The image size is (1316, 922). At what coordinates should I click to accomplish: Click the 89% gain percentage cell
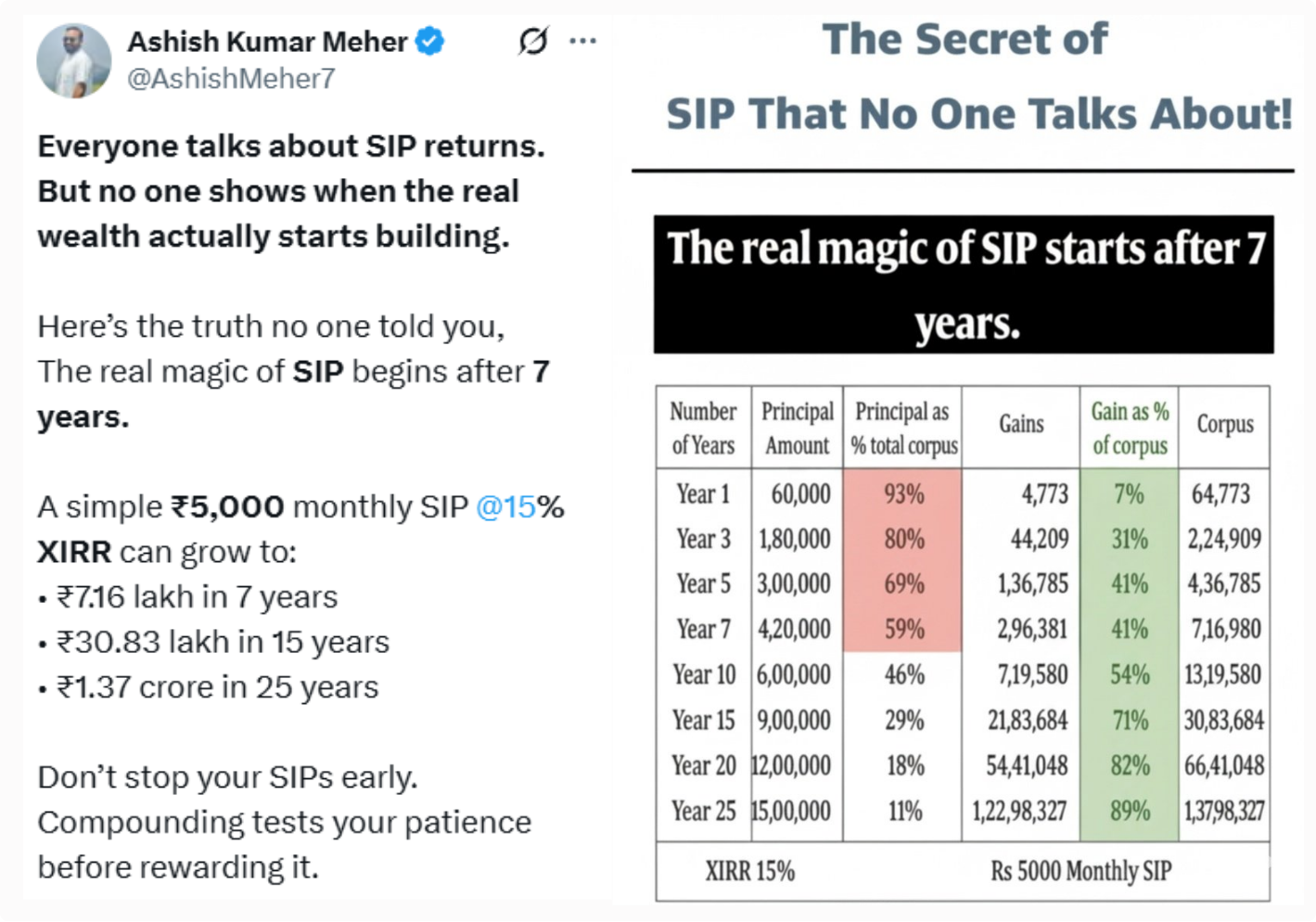(1129, 811)
